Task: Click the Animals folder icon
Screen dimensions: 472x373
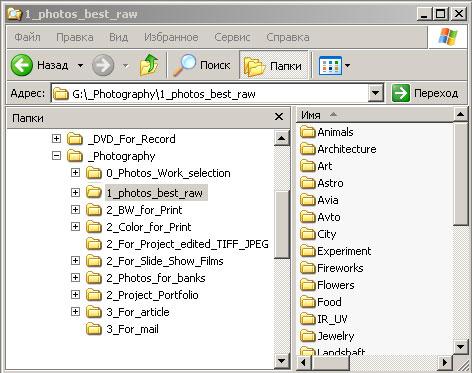Action: [x=307, y=132]
